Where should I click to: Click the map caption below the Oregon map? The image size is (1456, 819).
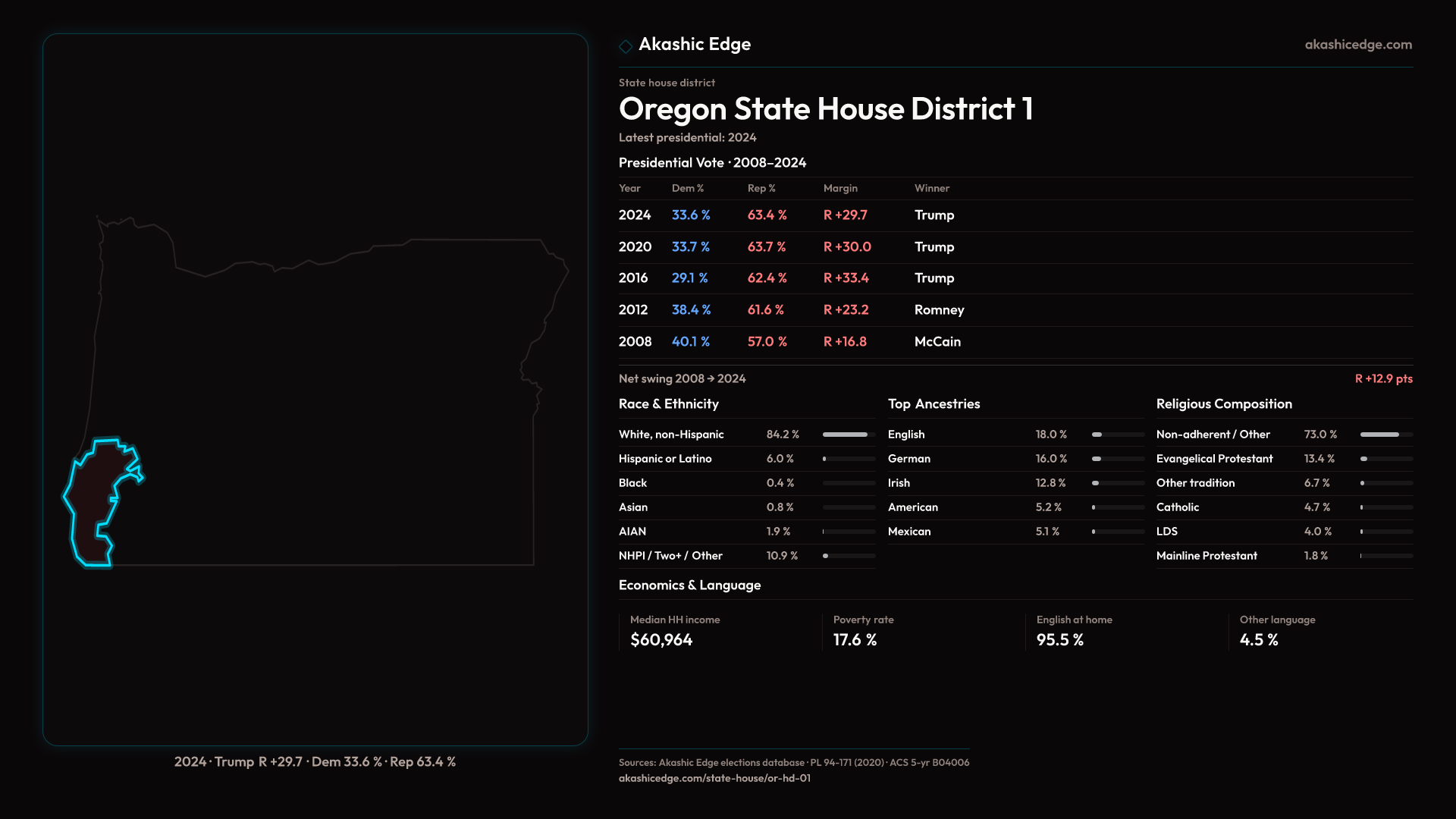[315, 761]
